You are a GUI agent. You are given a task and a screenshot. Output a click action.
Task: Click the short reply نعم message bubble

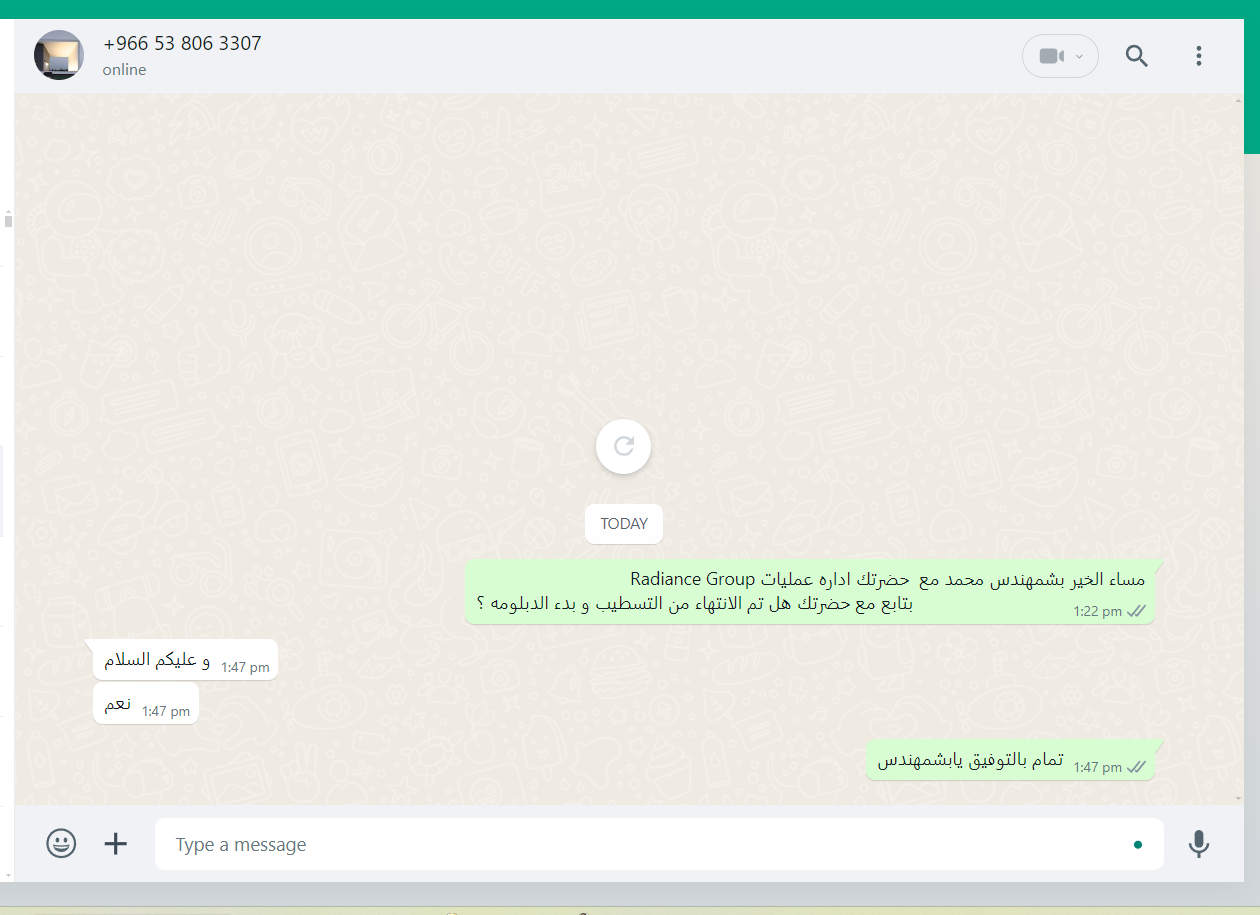(146, 704)
